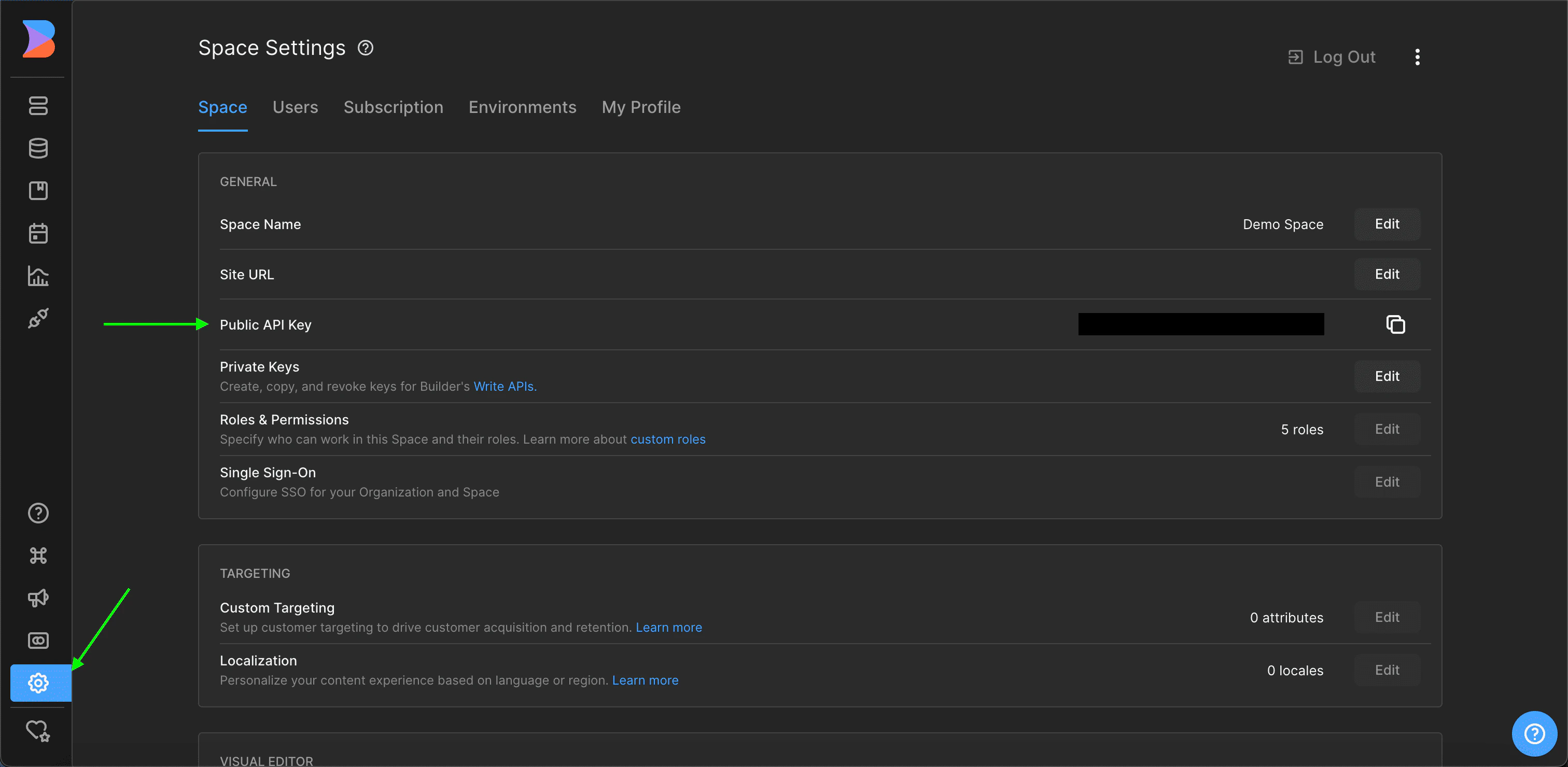Click the settings gear icon in sidebar
Image resolution: width=1568 pixels, height=767 pixels.
coord(38,683)
